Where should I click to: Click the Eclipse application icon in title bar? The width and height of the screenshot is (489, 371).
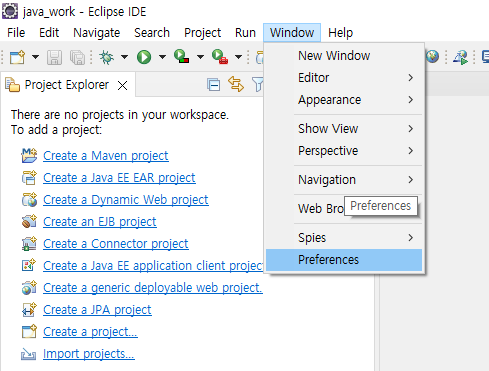pyautogui.click(x=10, y=11)
